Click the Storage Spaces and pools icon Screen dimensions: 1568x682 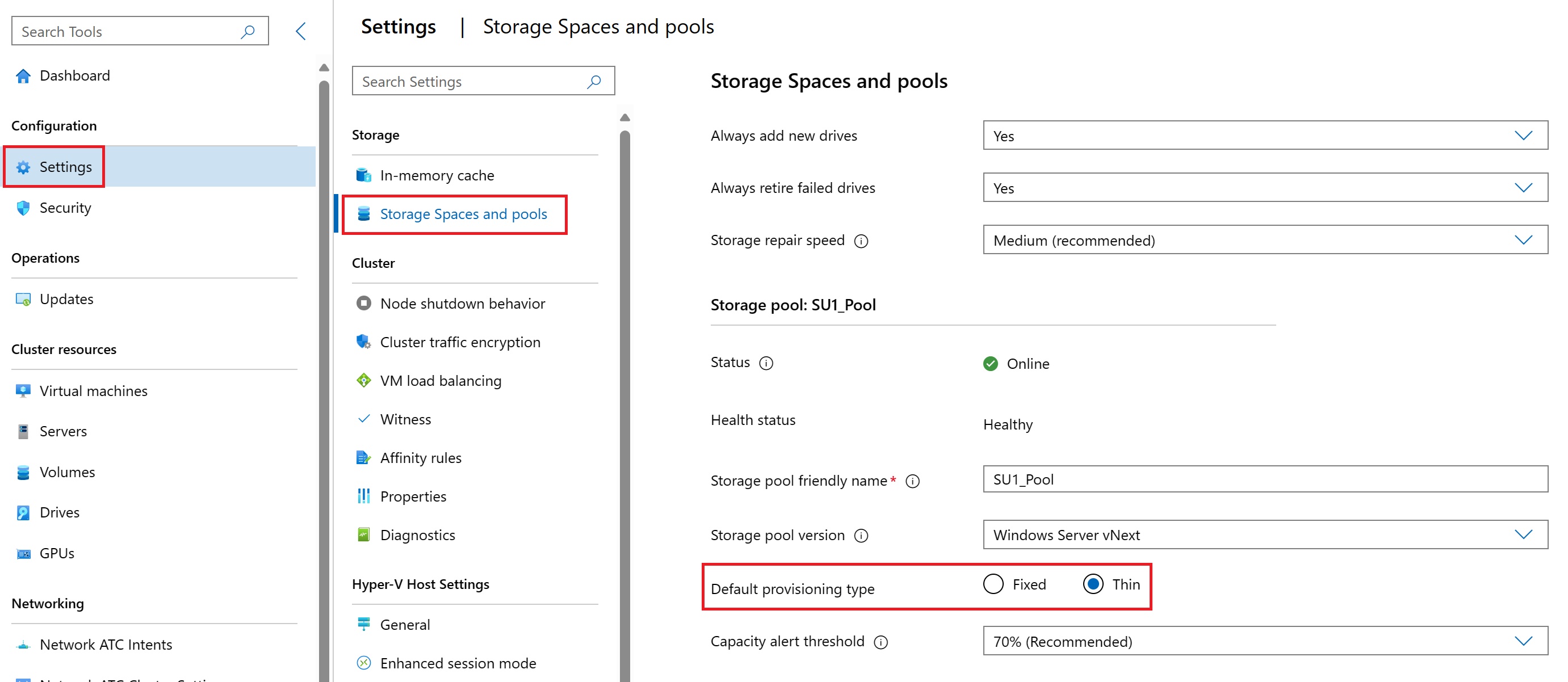[363, 213]
